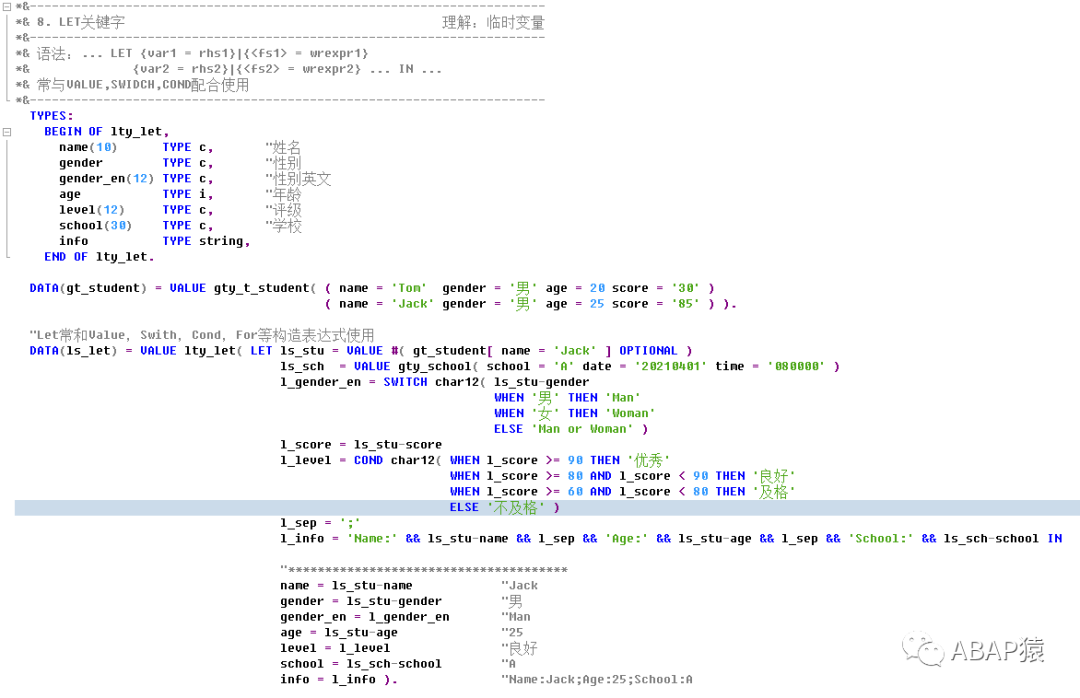Click the '20210401' date literal
The image size is (1080, 698).
[670, 367]
